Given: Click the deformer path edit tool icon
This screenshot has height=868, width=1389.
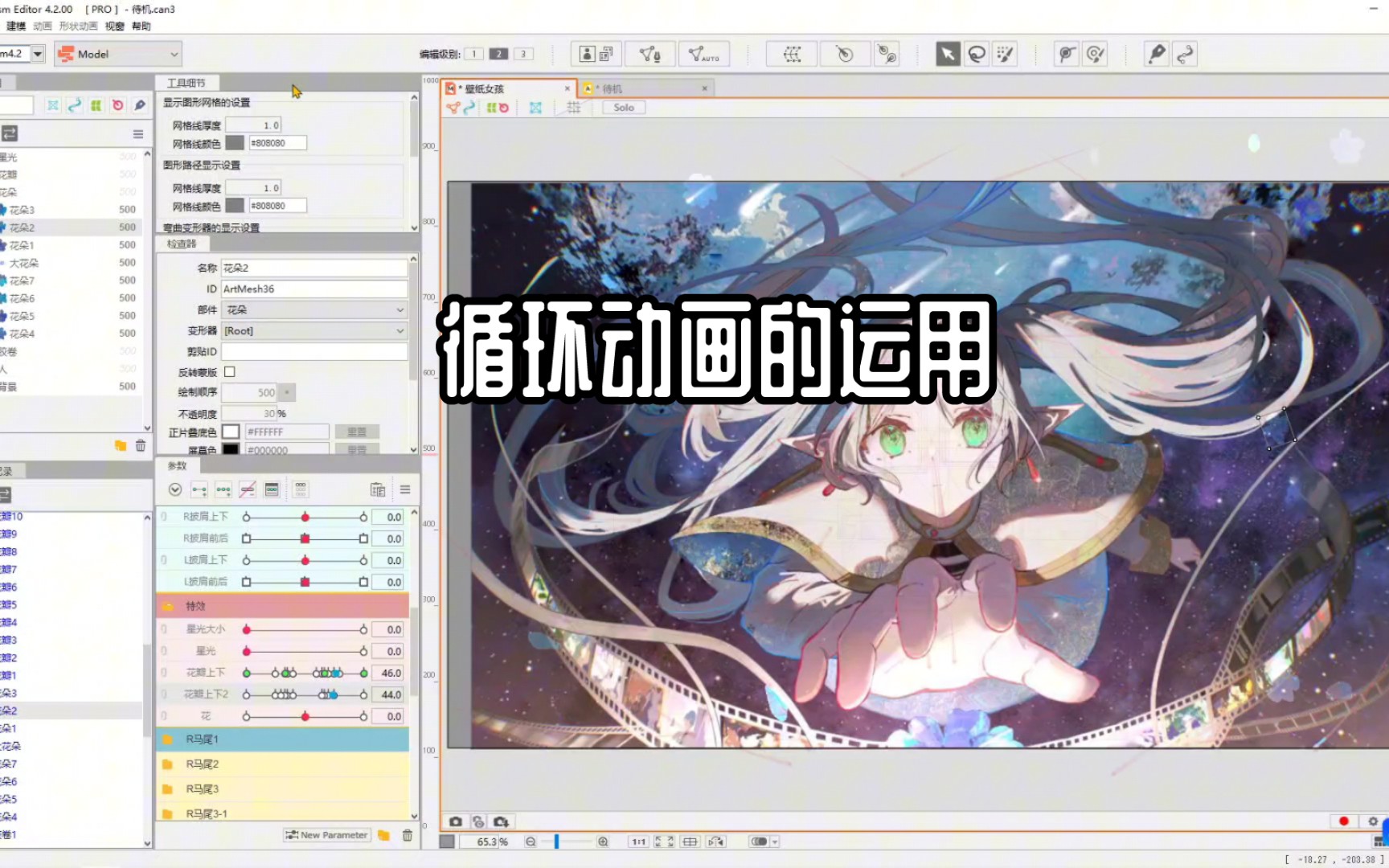Looking at the screenshot, I should (887, 54).
